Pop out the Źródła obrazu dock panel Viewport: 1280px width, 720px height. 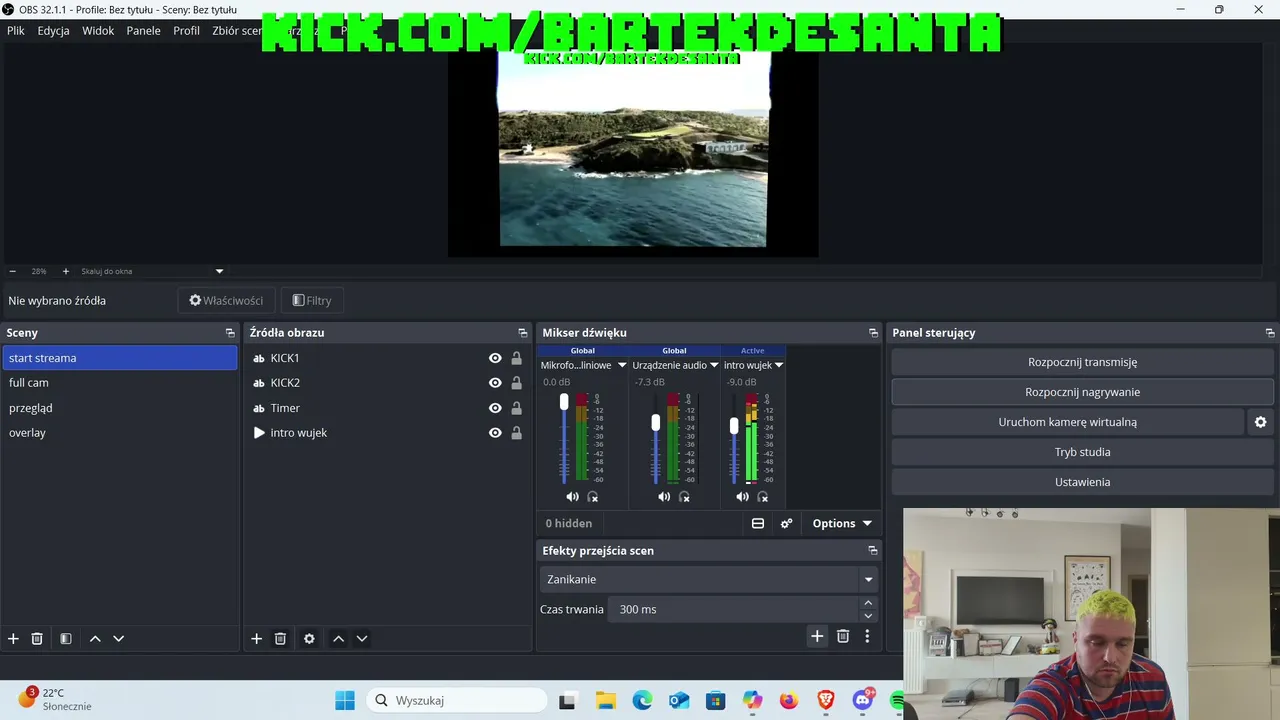coord(522,333)
